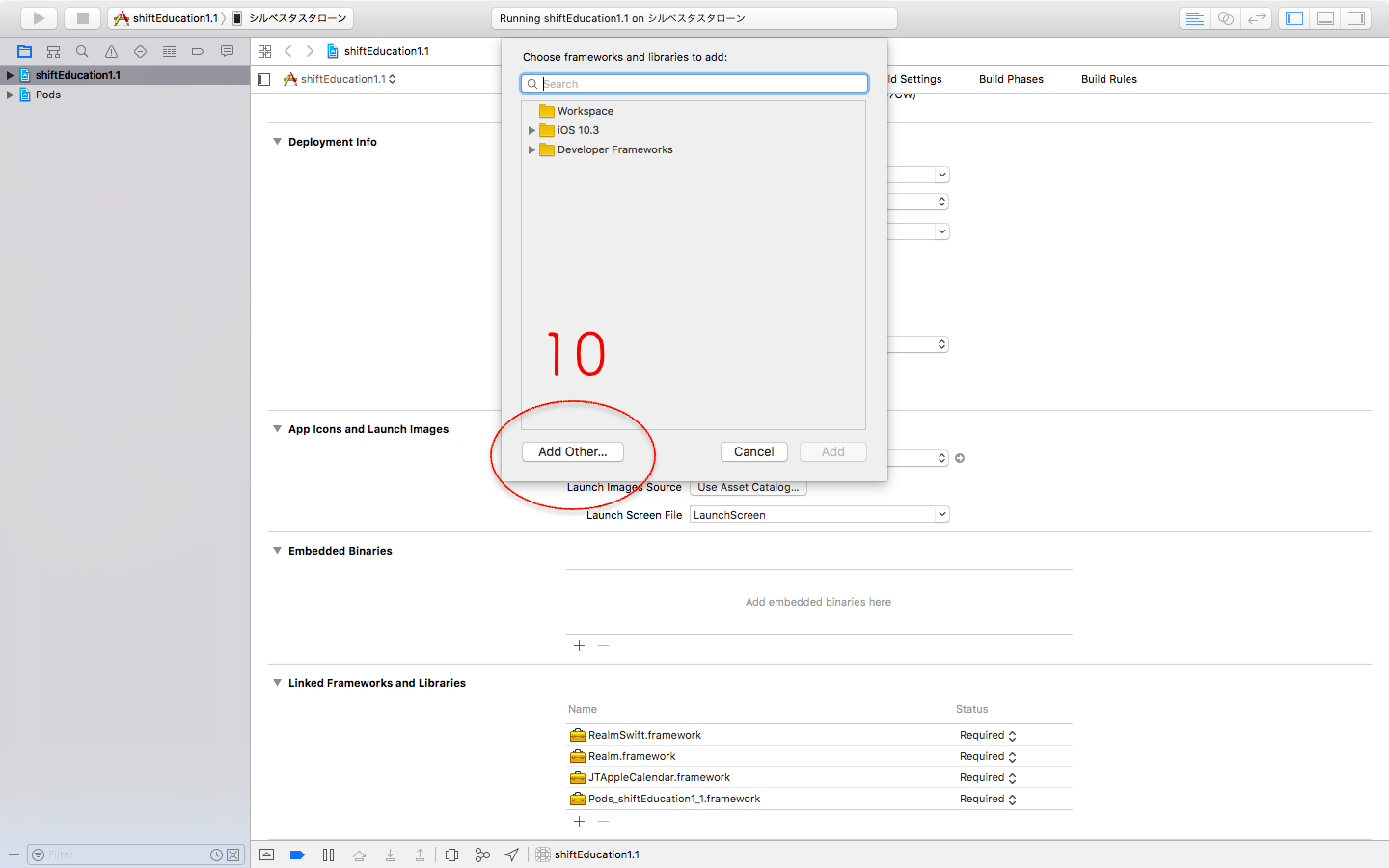Pause app execution in the debug bar

click(x=329, y=854)
